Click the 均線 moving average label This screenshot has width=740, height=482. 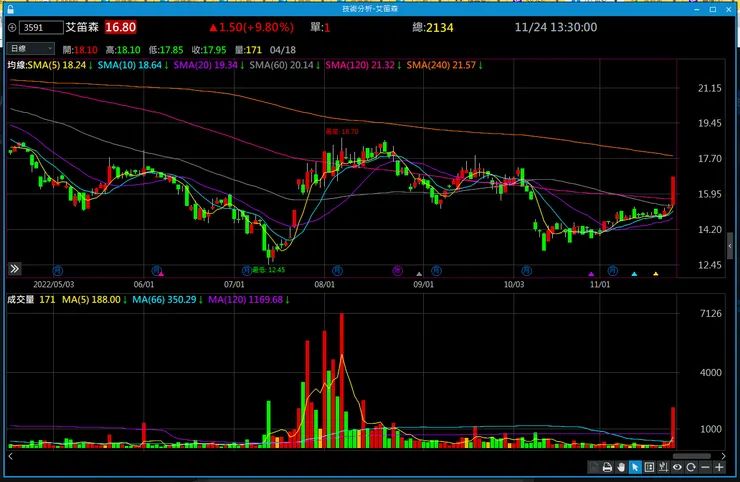[17, 65]
